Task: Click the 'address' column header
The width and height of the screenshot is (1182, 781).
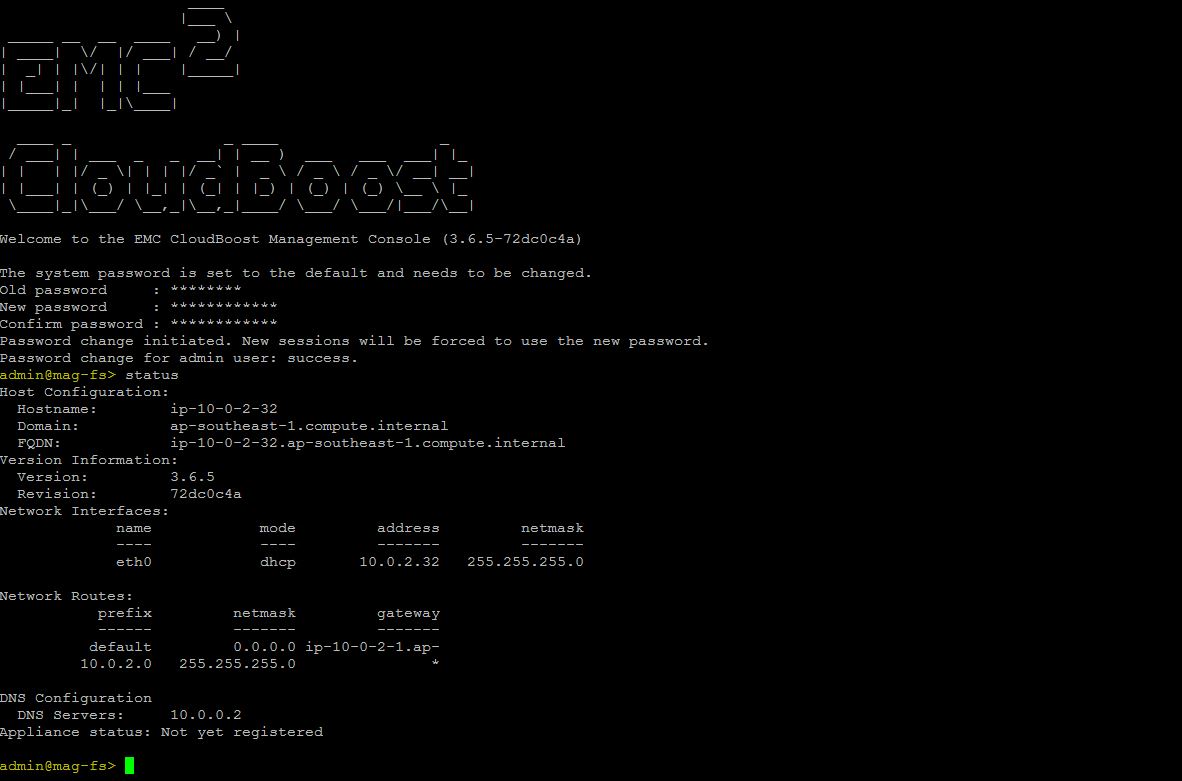Action: click(x=408, y=528)
